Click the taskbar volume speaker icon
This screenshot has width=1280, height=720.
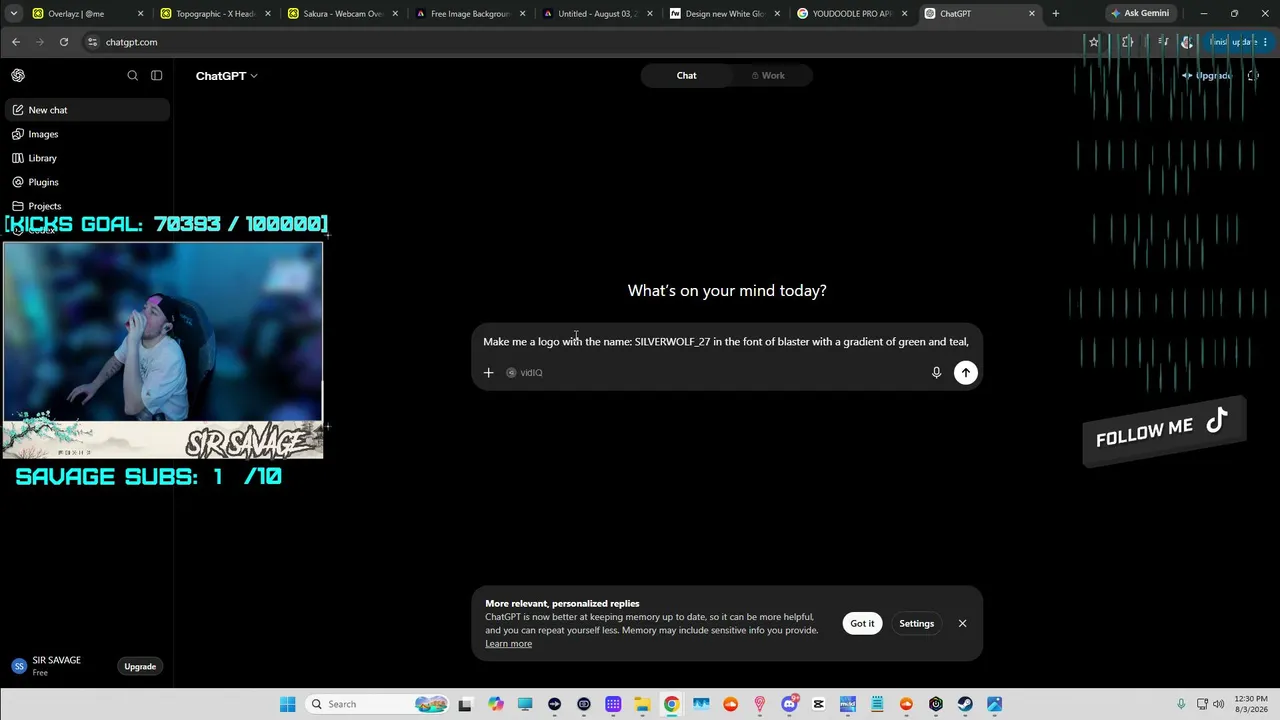click(1218, 704)
